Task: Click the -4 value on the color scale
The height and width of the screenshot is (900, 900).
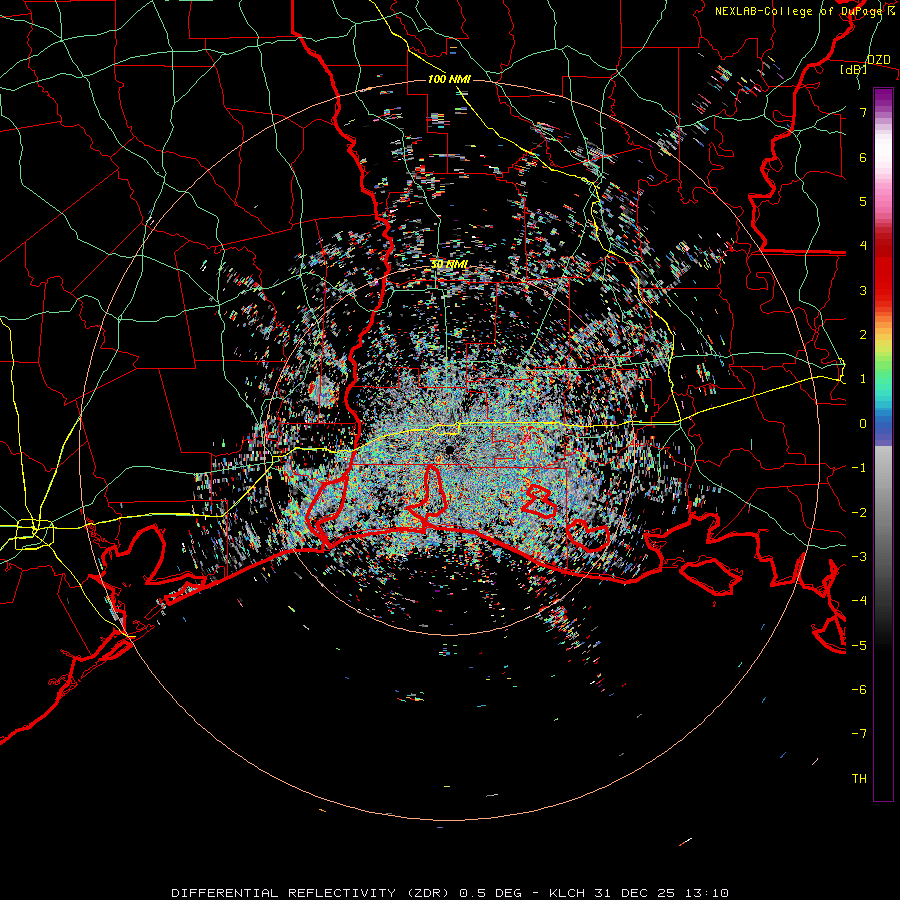Action: point(859,601)
